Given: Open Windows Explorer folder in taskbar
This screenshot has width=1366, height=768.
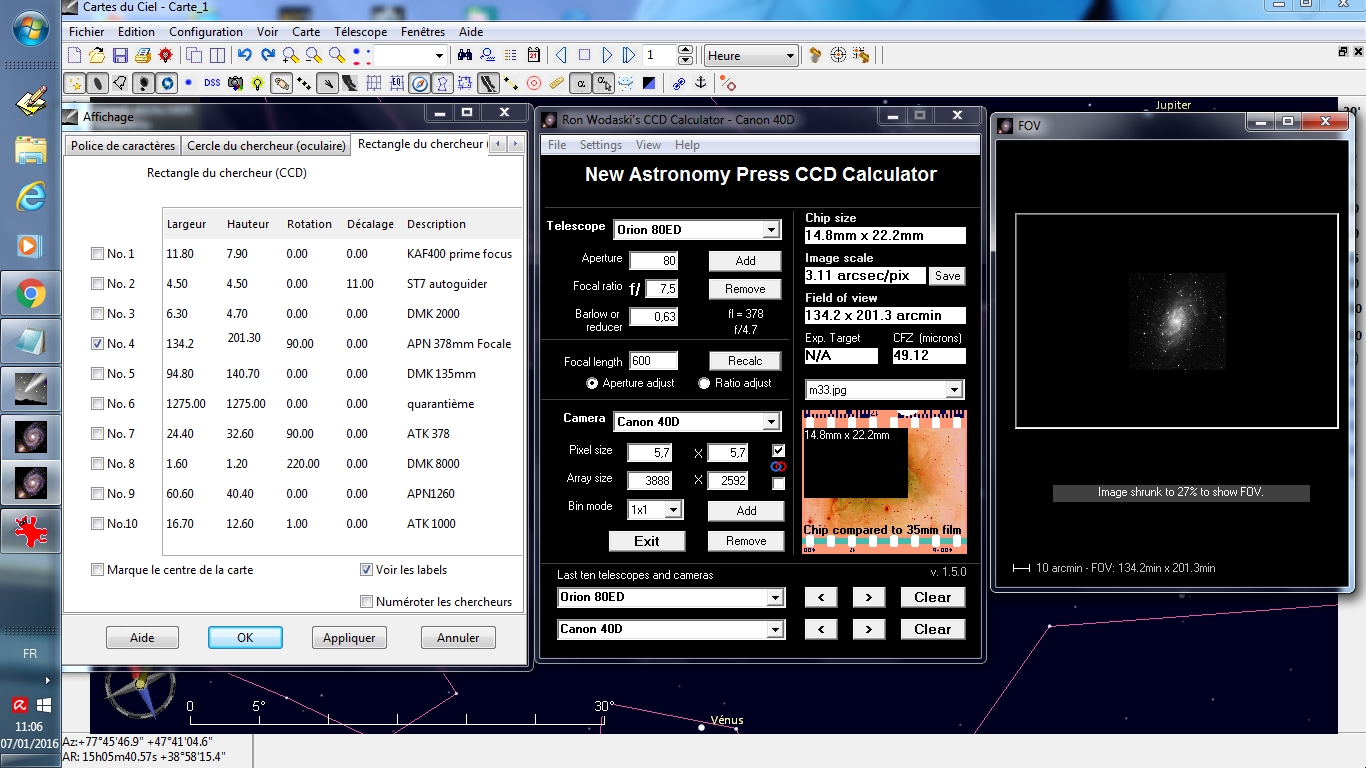Looking at the screenshot, I should [x=30, y=149].
